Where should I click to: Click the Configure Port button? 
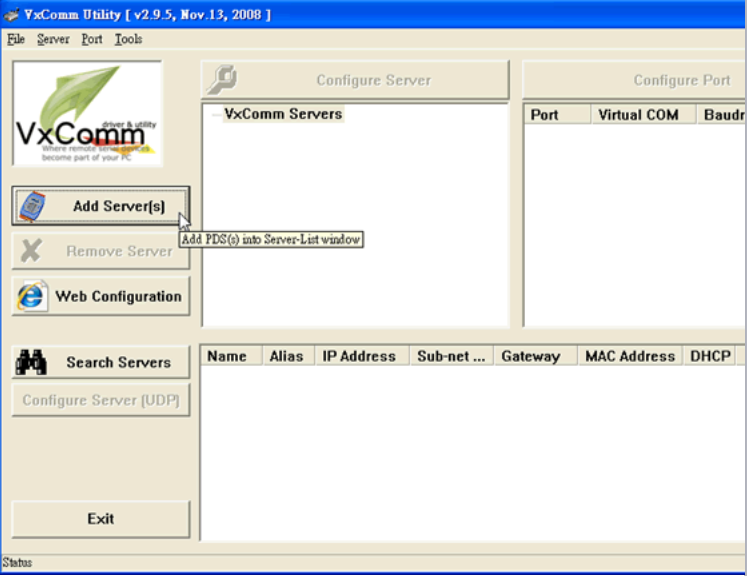(x=634, y=80)
